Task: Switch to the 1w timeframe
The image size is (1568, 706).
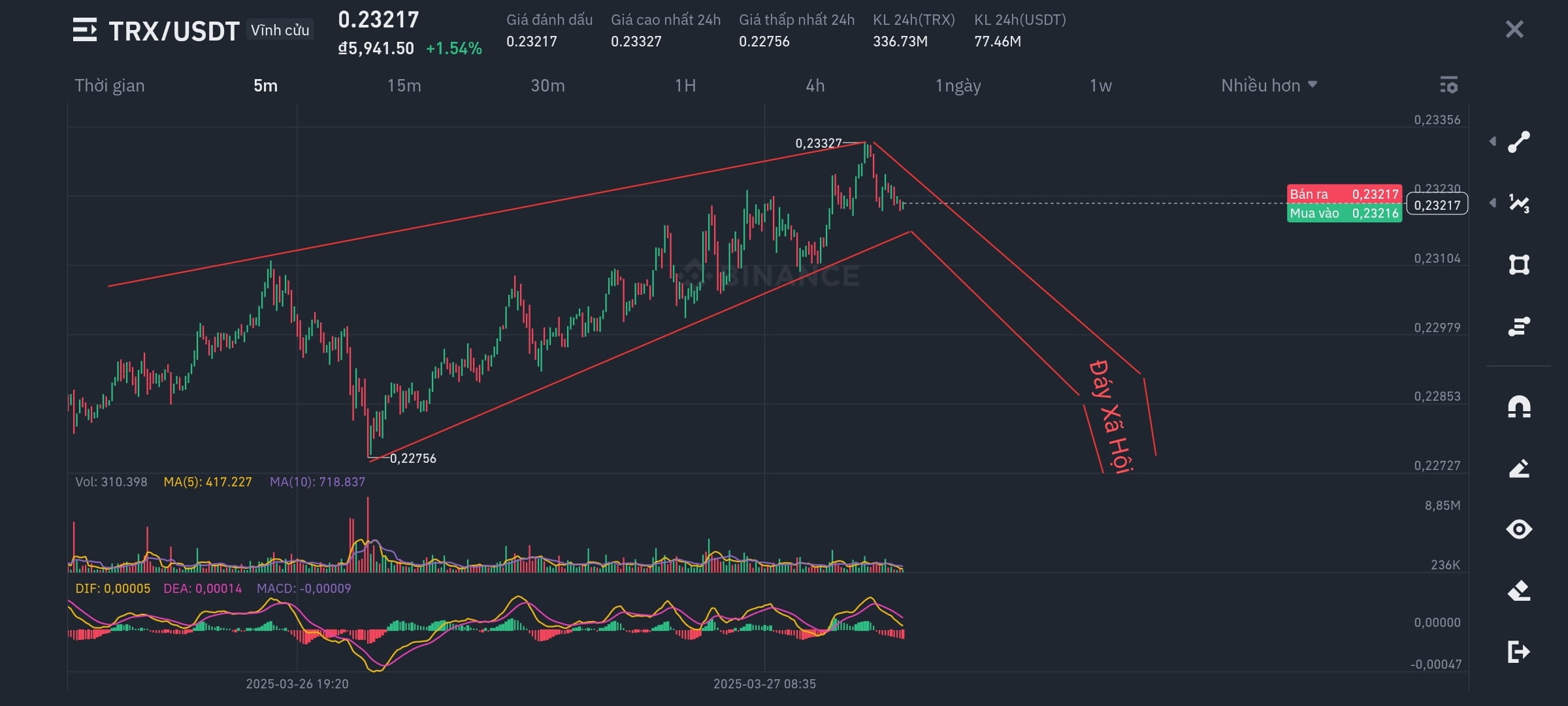Action: pyautogui.click(x=1100, y=86)
